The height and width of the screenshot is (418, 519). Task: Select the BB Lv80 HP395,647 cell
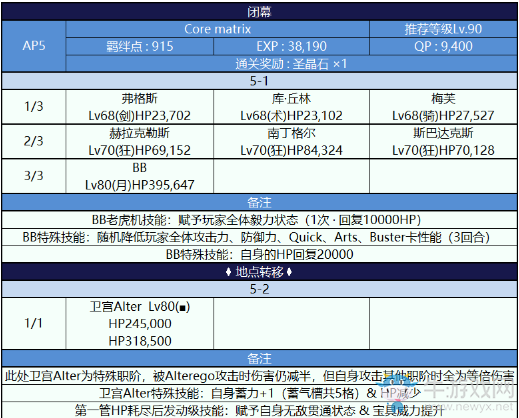[140, 176]
